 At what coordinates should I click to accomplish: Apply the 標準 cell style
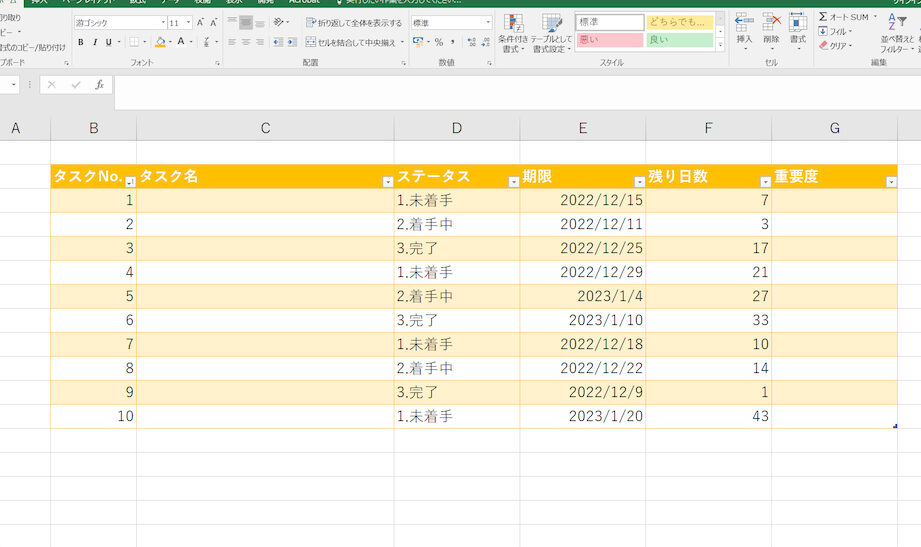click(x=610, y=22)
